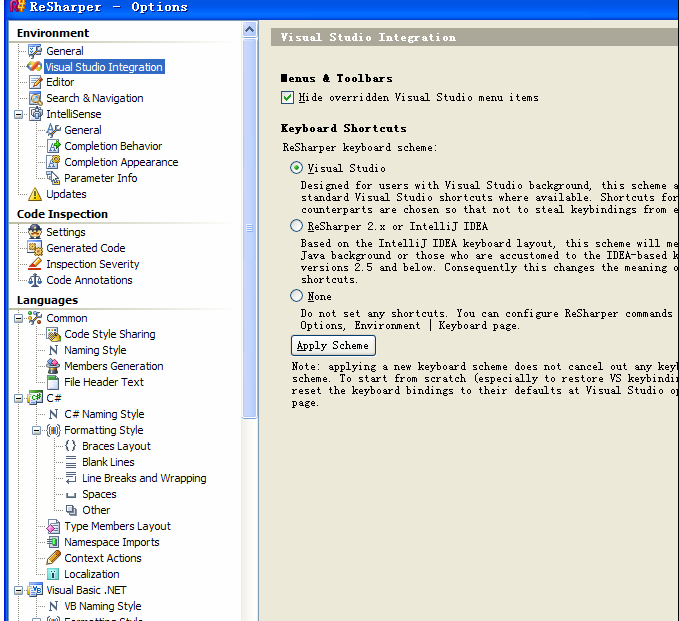The width and height of the screenshot is (679, 621).
Task: Click the Environment section header
Action: coord(53,33)
